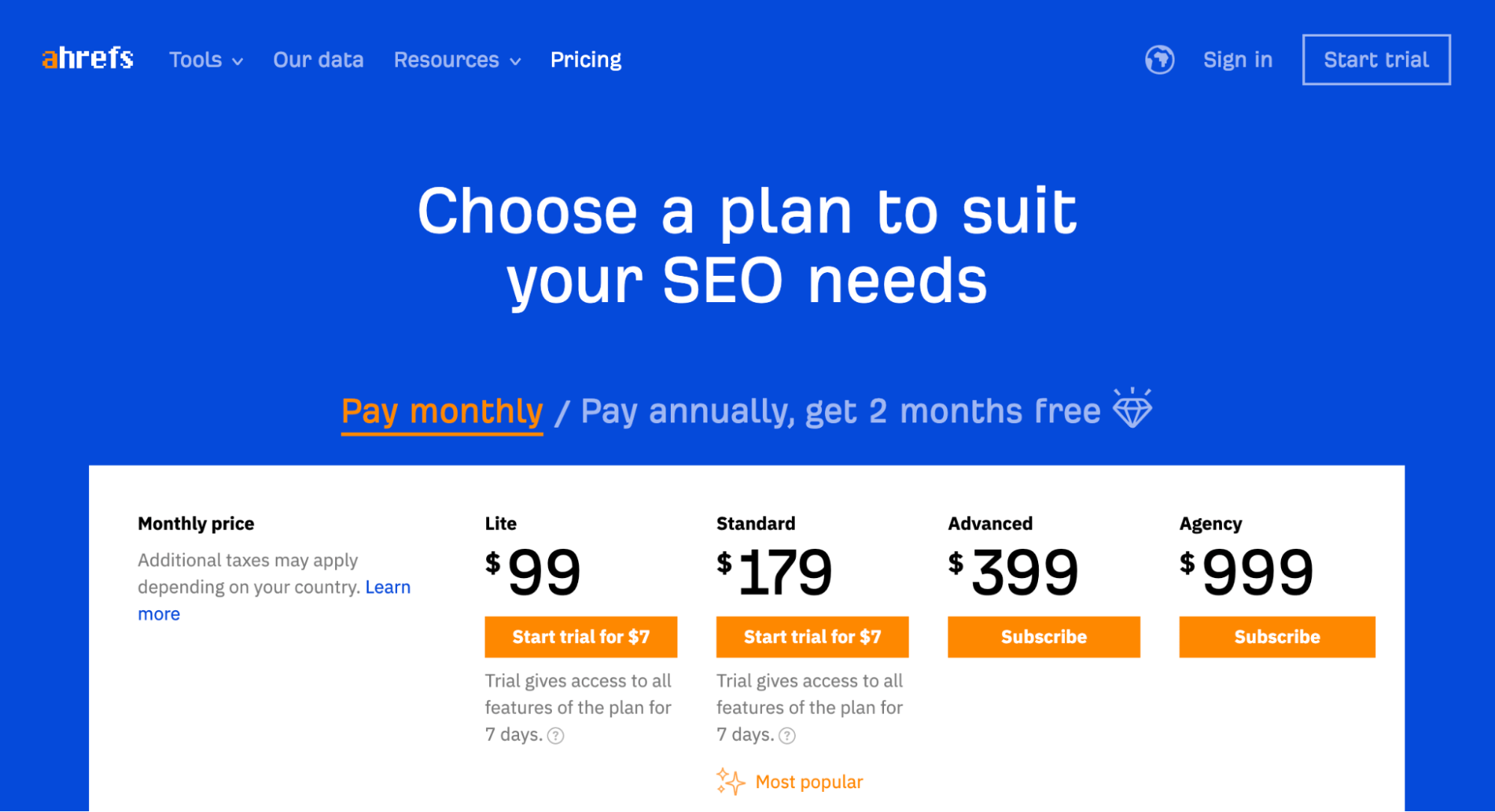Viewport: 1495px width, 812px height.
Task: Click the diamond icon beside annual billing
Action: [x=1132, y=408]
